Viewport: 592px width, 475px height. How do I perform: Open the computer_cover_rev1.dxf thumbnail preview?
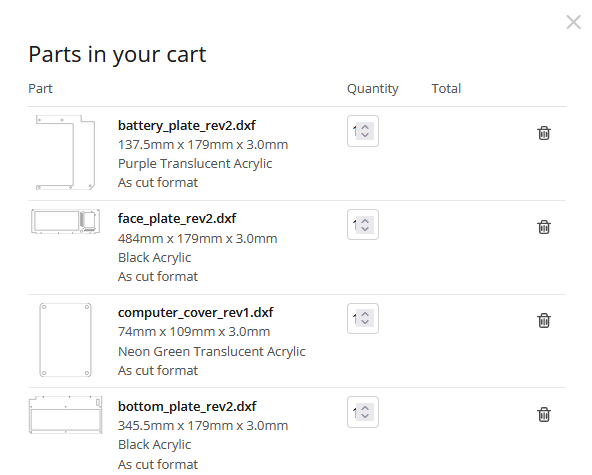click(x=65, y=340)
